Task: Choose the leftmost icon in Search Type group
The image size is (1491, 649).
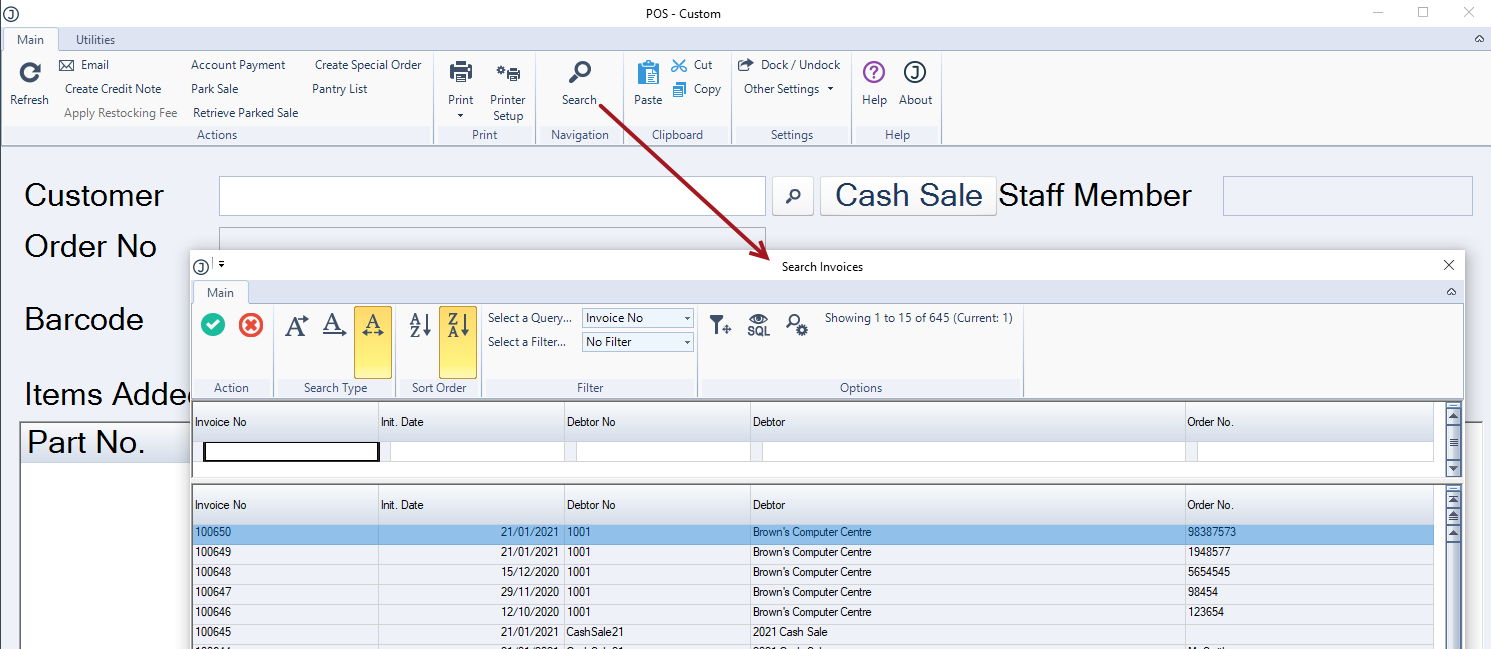Action: click(x=297, y=325)
